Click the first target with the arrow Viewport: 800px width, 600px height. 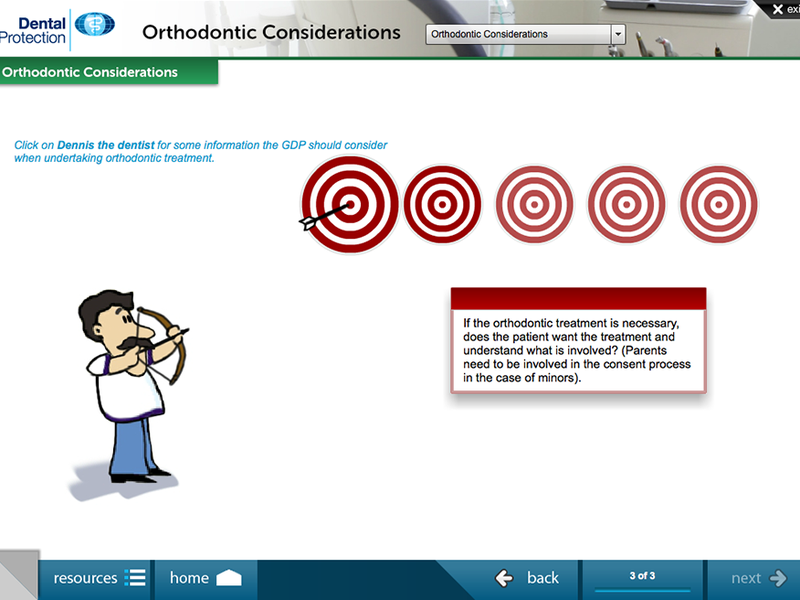[x=350, y=205]
